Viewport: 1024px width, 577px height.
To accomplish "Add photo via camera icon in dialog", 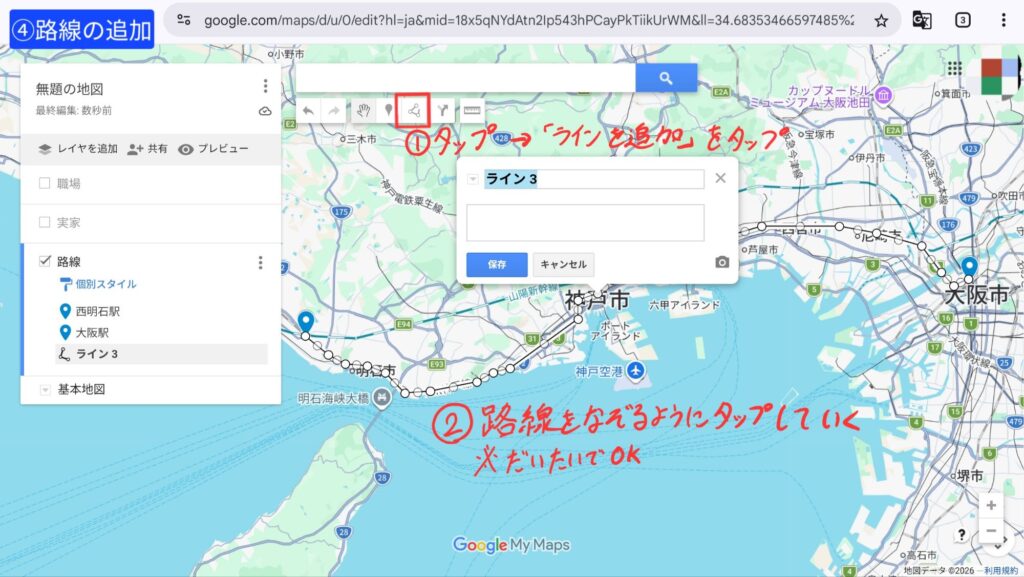I will pyautogui.click(x=722, y=263).
